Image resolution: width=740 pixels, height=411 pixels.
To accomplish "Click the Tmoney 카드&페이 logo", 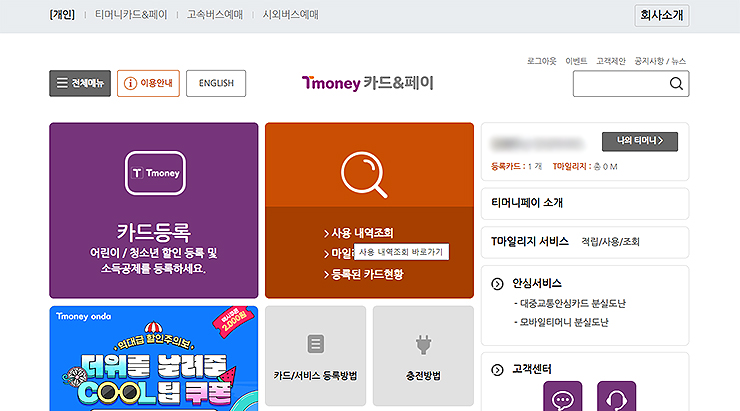I will point(368,83).
